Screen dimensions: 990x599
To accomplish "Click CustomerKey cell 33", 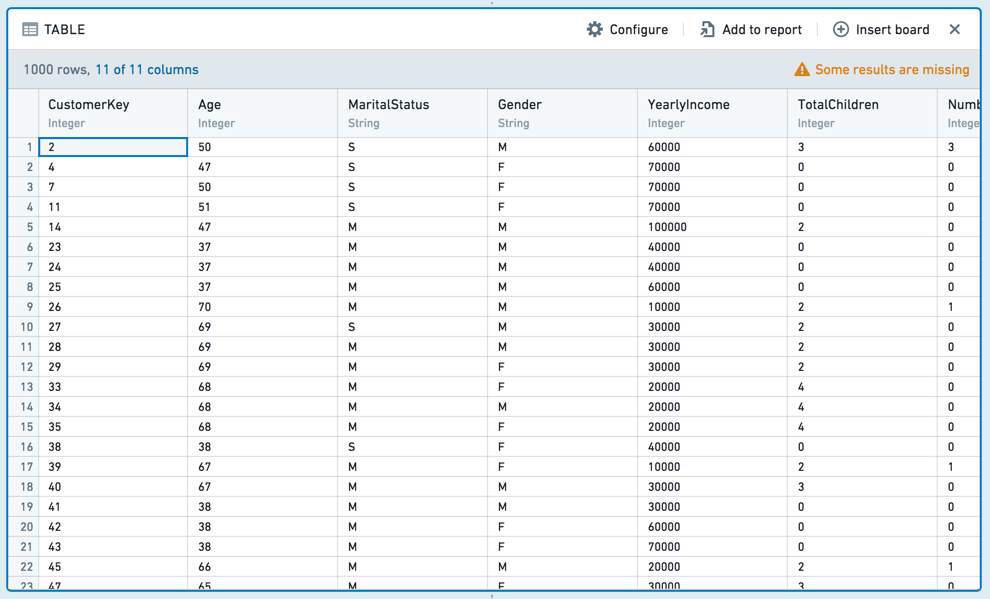I will click(113, 387).
